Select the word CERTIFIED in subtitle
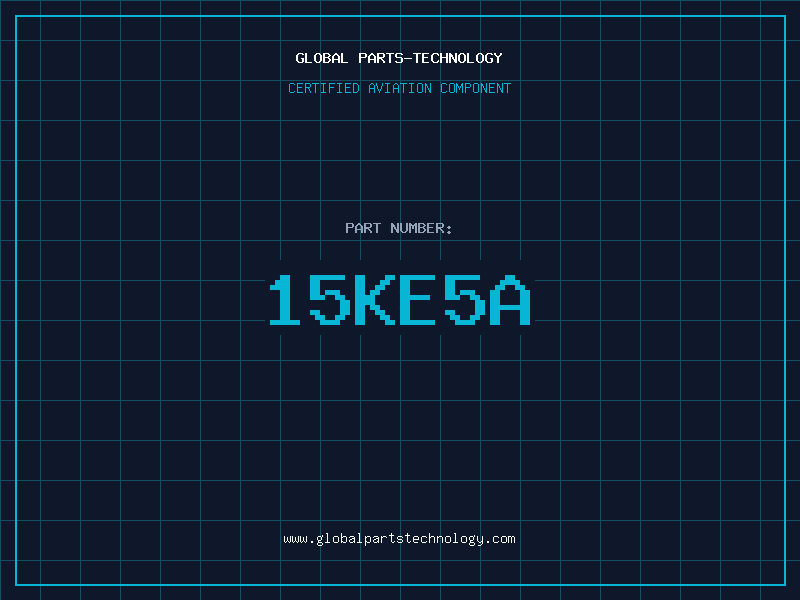Image resolution: width=800 pixels, height=600 pixels. (324, 88)
